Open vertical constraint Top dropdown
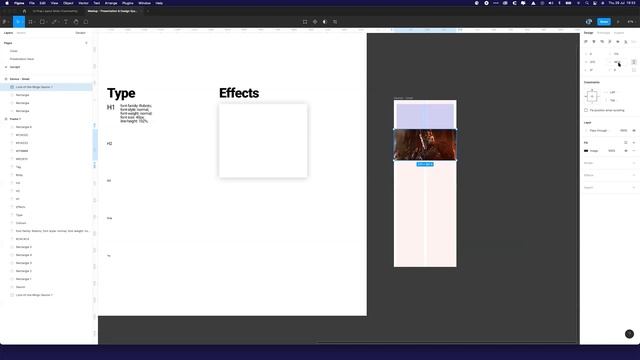The height and width of the screenshot is (360, 640). [x=612, y=100]
